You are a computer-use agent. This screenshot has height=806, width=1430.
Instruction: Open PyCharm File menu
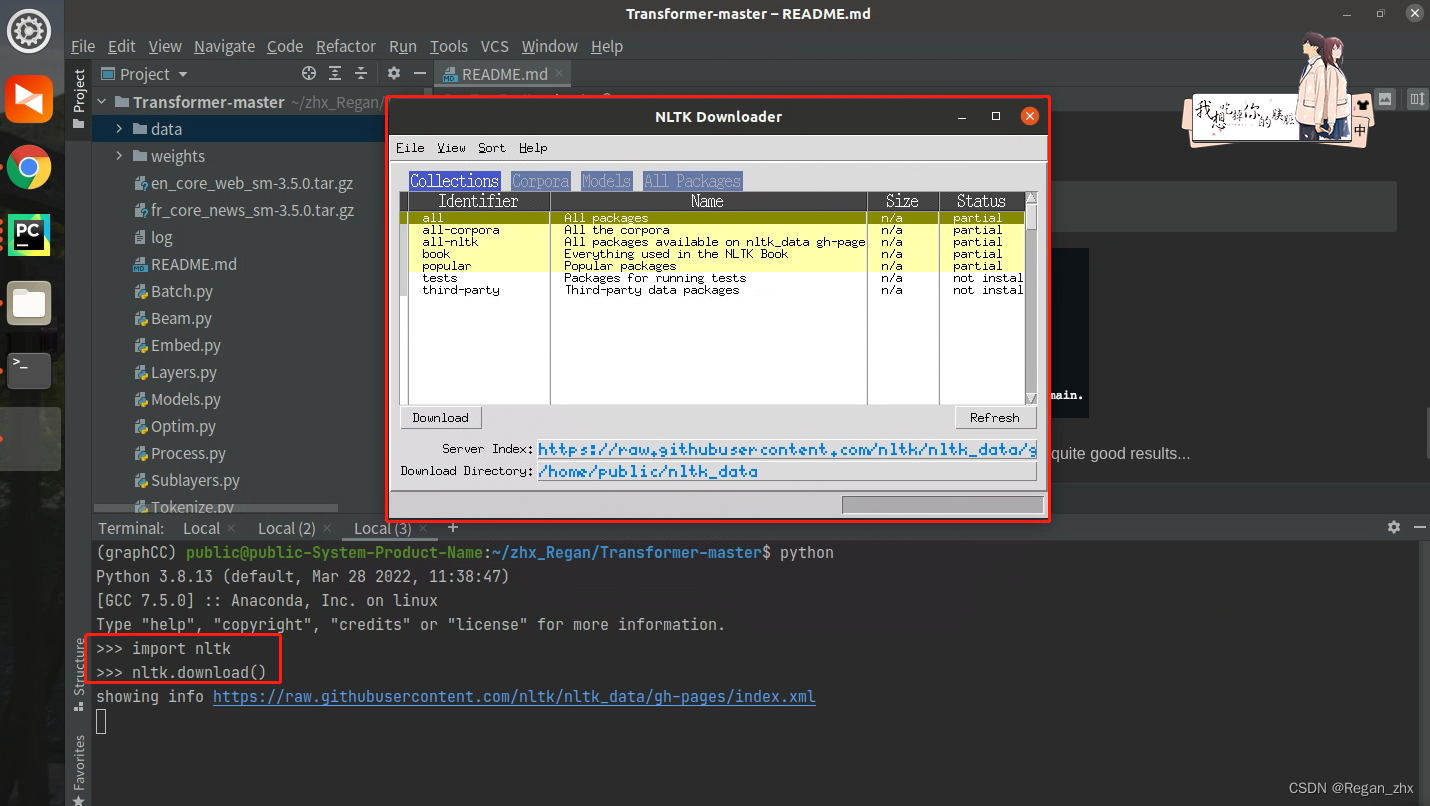click(x=83, y=46)
